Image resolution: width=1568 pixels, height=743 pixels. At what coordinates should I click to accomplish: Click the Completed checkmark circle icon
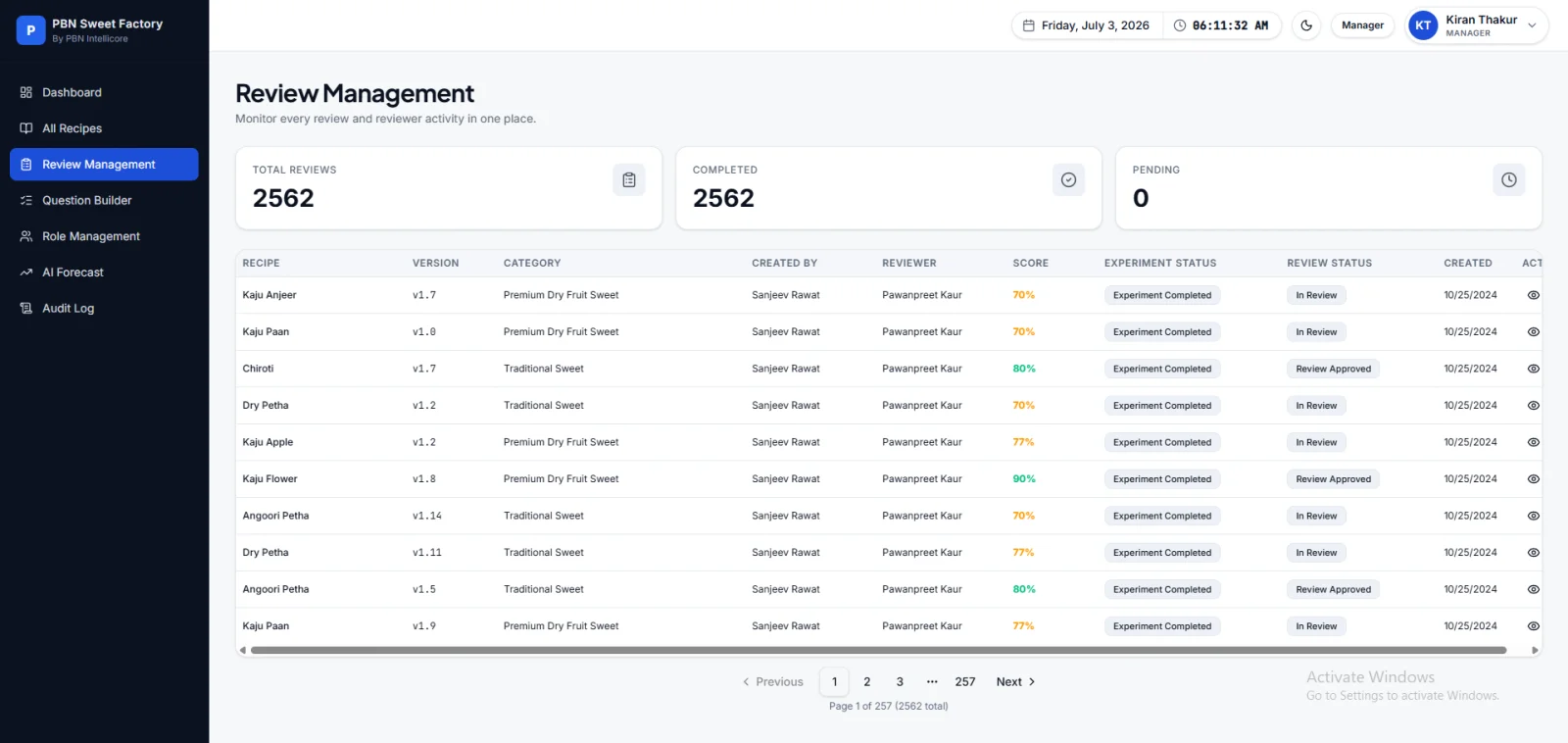[1069, 180]
